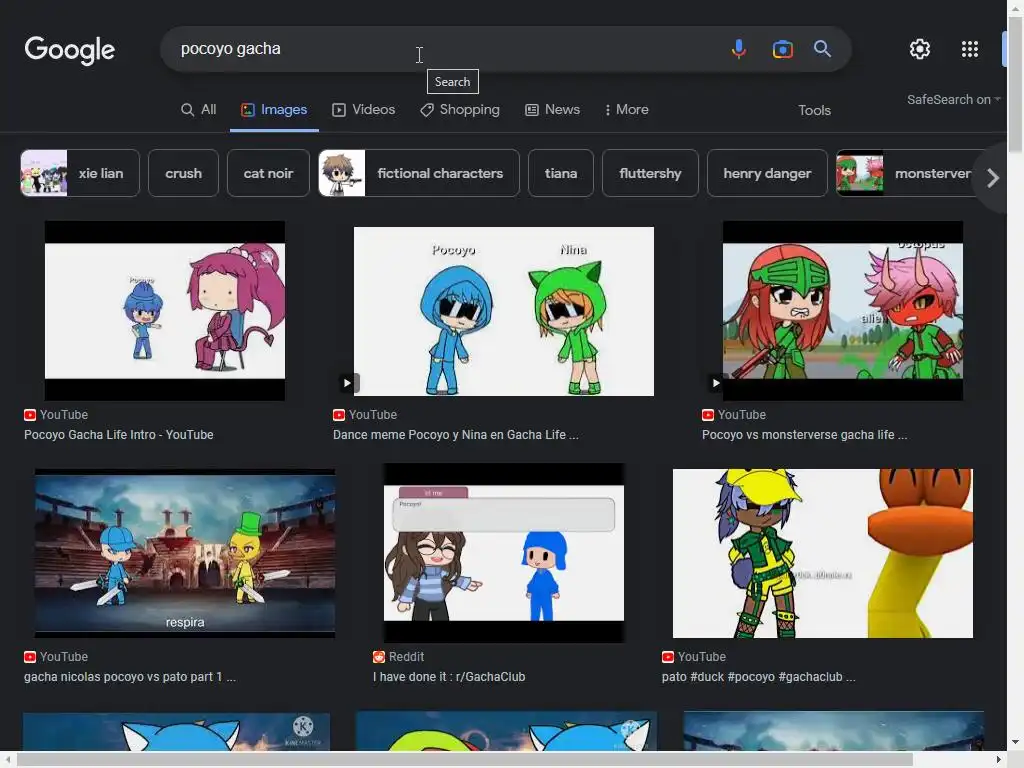The height and width of the screenshot is (768, 1024).
Task: Open the Shopping tab
Action: (460, 110)
